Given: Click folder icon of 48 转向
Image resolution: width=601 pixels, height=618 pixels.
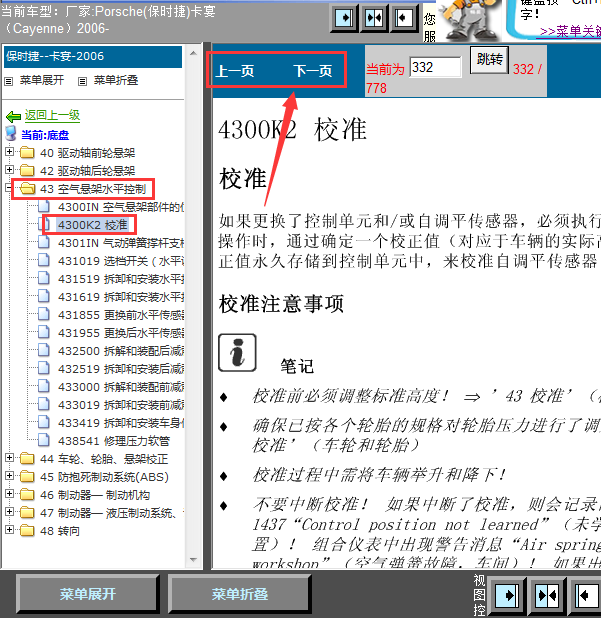Looking at the screenshot, I should 27,531.
